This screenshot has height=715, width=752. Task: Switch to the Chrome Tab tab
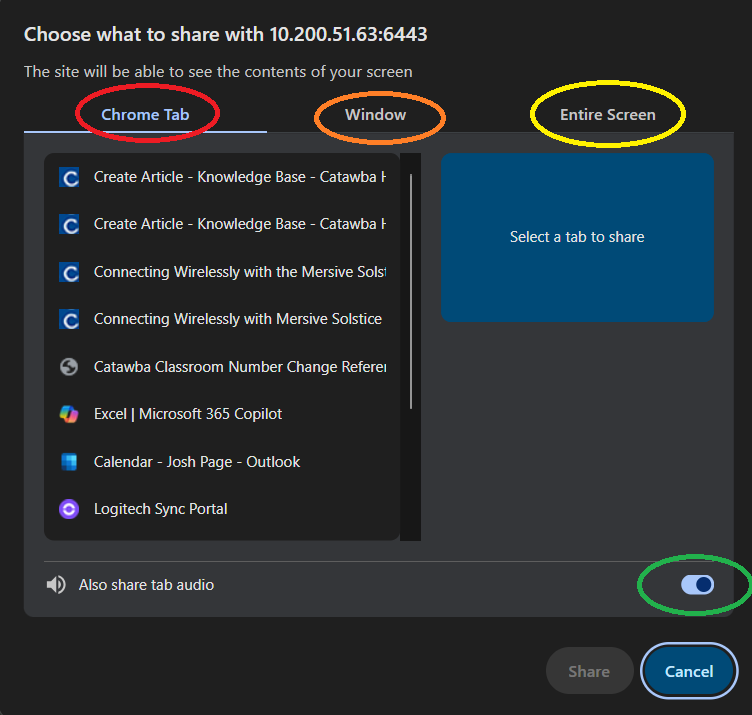(145, 114)
